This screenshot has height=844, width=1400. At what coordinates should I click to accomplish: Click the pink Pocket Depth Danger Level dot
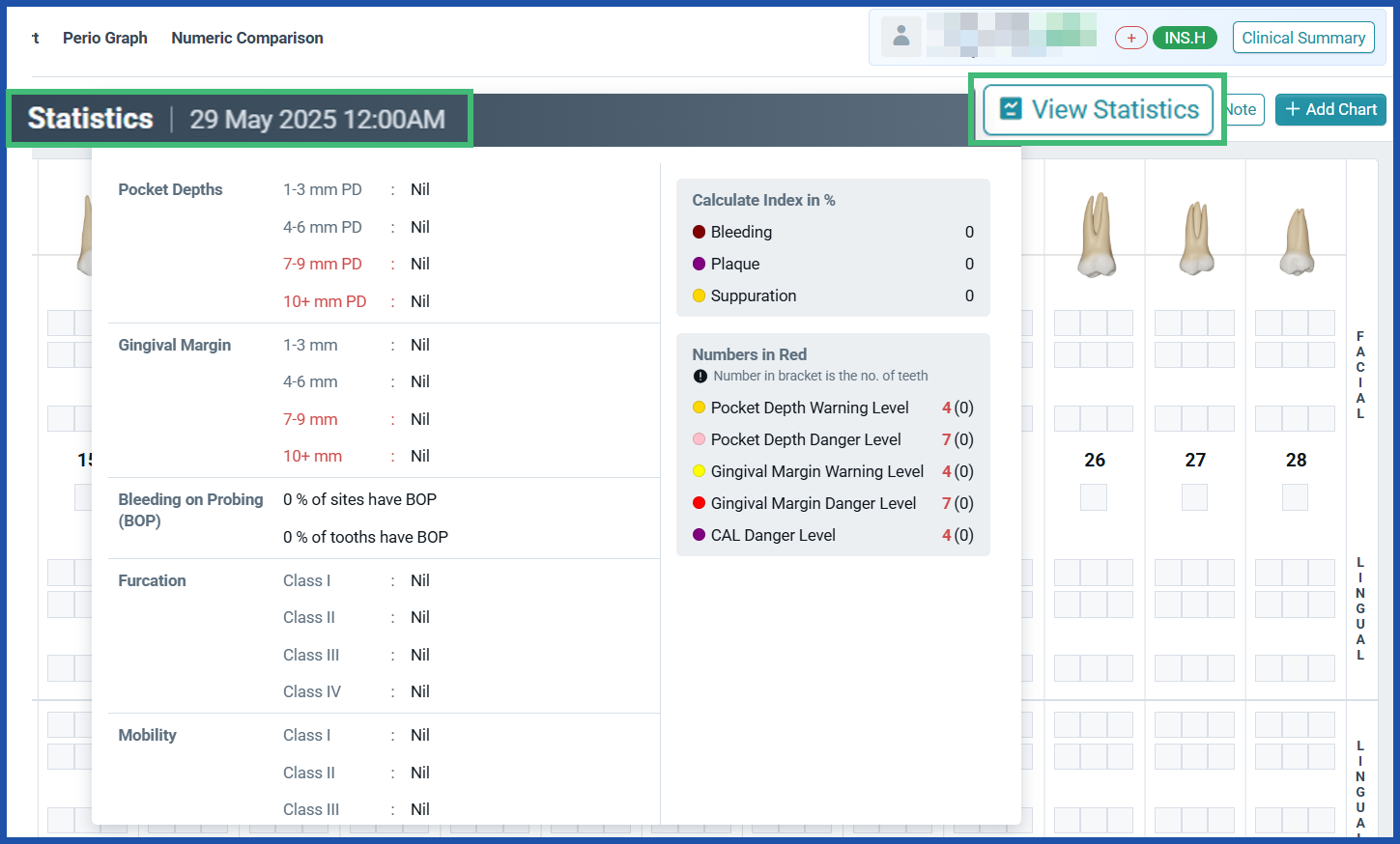(700, 439)
